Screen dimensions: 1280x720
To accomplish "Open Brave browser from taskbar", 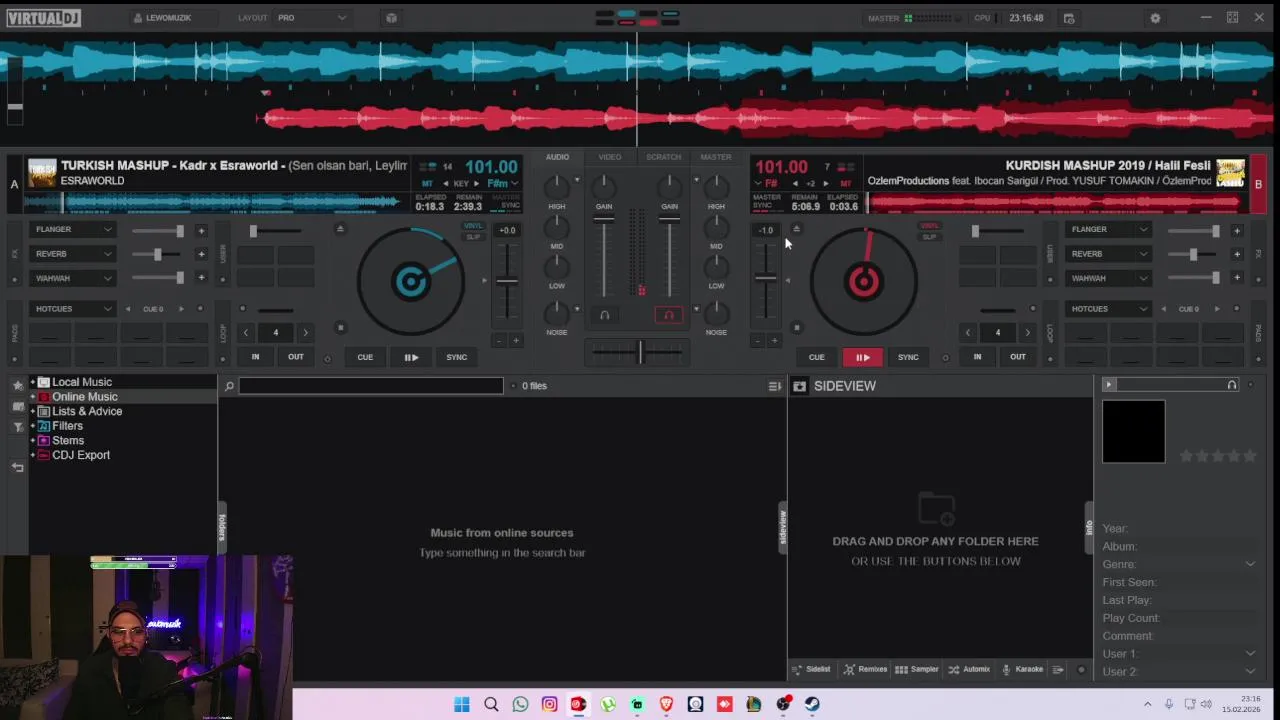I will tap(666, 704).
